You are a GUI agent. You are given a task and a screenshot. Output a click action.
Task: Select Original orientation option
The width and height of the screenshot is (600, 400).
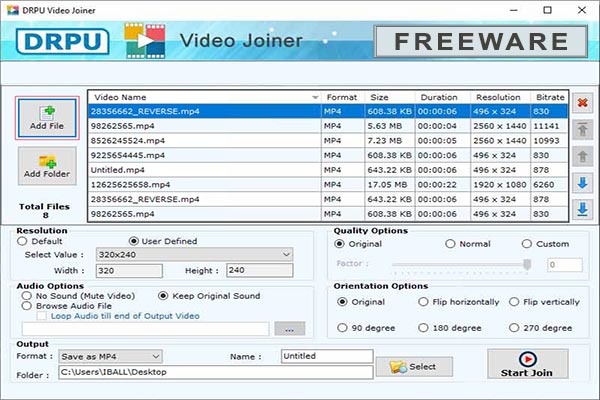click(342, 302)
